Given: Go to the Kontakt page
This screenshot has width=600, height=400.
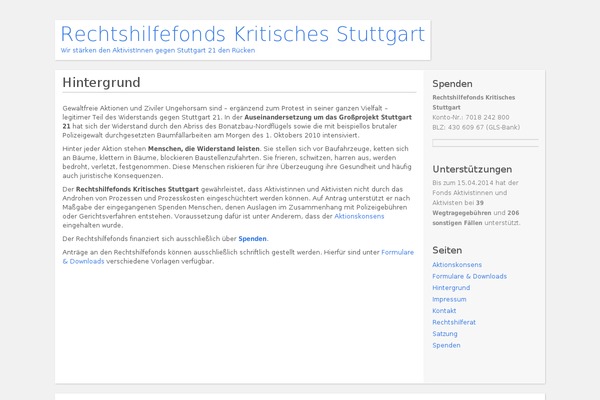Looking at the screenshot, I should (x=444, y=311).
